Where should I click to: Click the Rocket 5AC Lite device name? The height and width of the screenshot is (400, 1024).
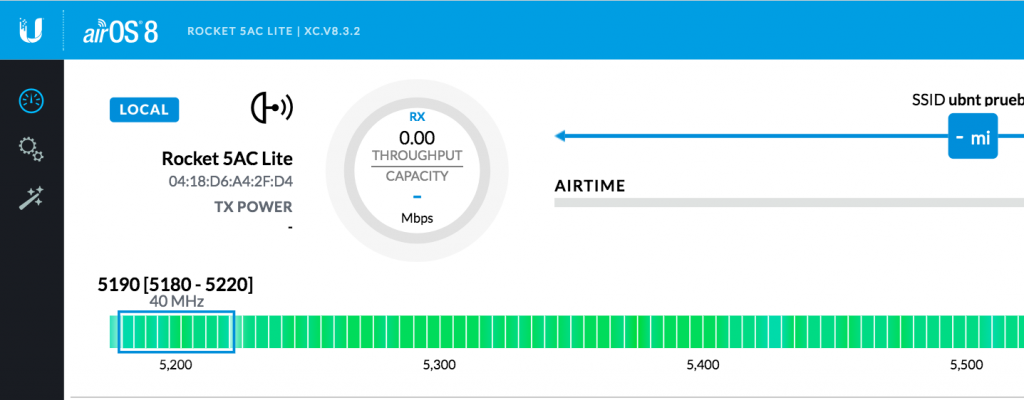[227, 159]
